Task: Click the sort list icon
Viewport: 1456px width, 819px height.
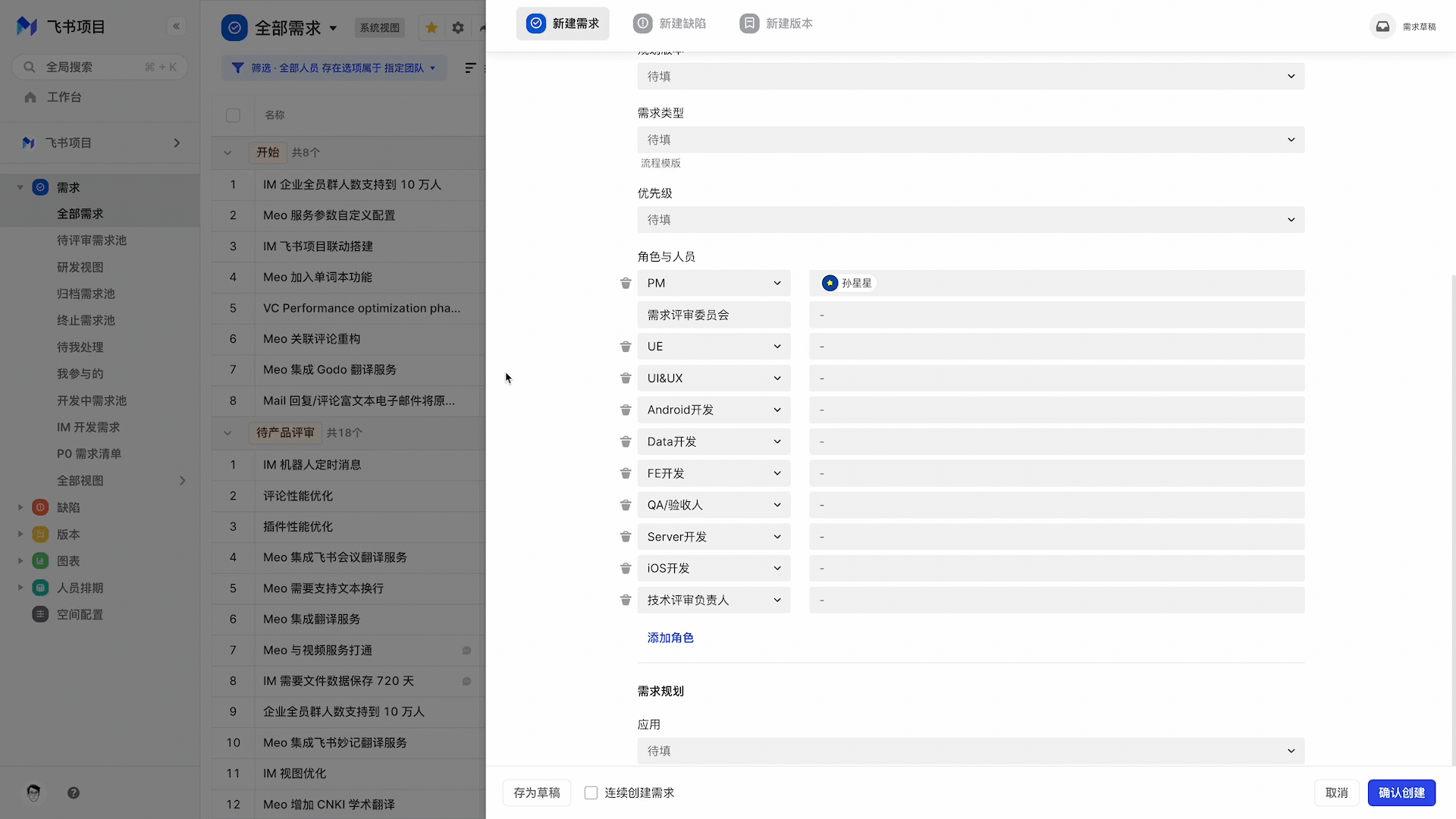Action: pos(470,68)
